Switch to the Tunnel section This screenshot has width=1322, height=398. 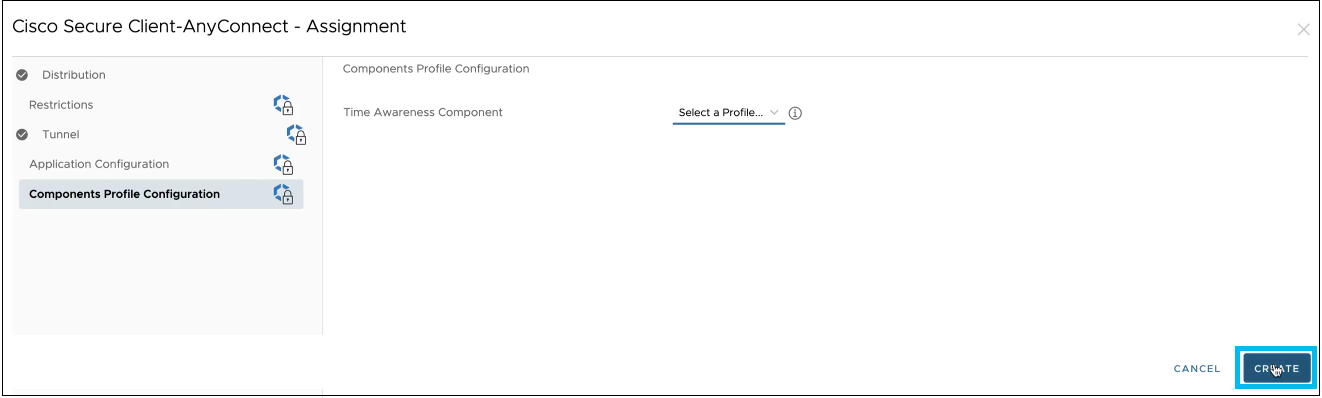pyautogui.click(x=60, y=134)
